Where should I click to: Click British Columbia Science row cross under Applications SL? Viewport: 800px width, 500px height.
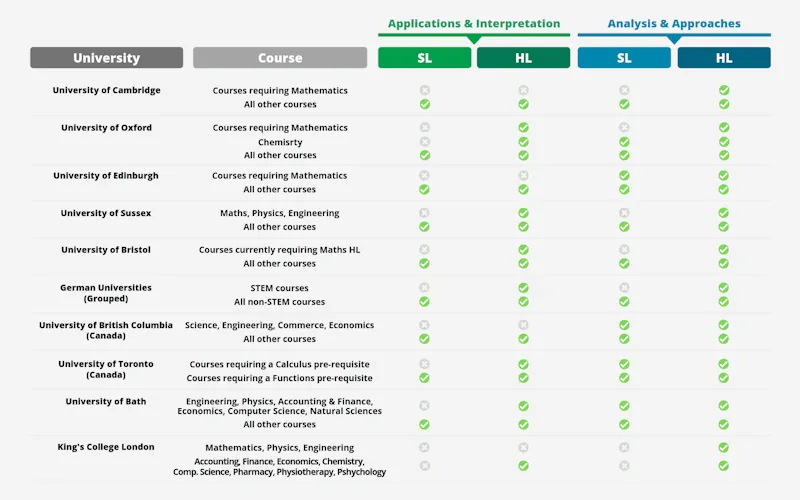point(424,325)
